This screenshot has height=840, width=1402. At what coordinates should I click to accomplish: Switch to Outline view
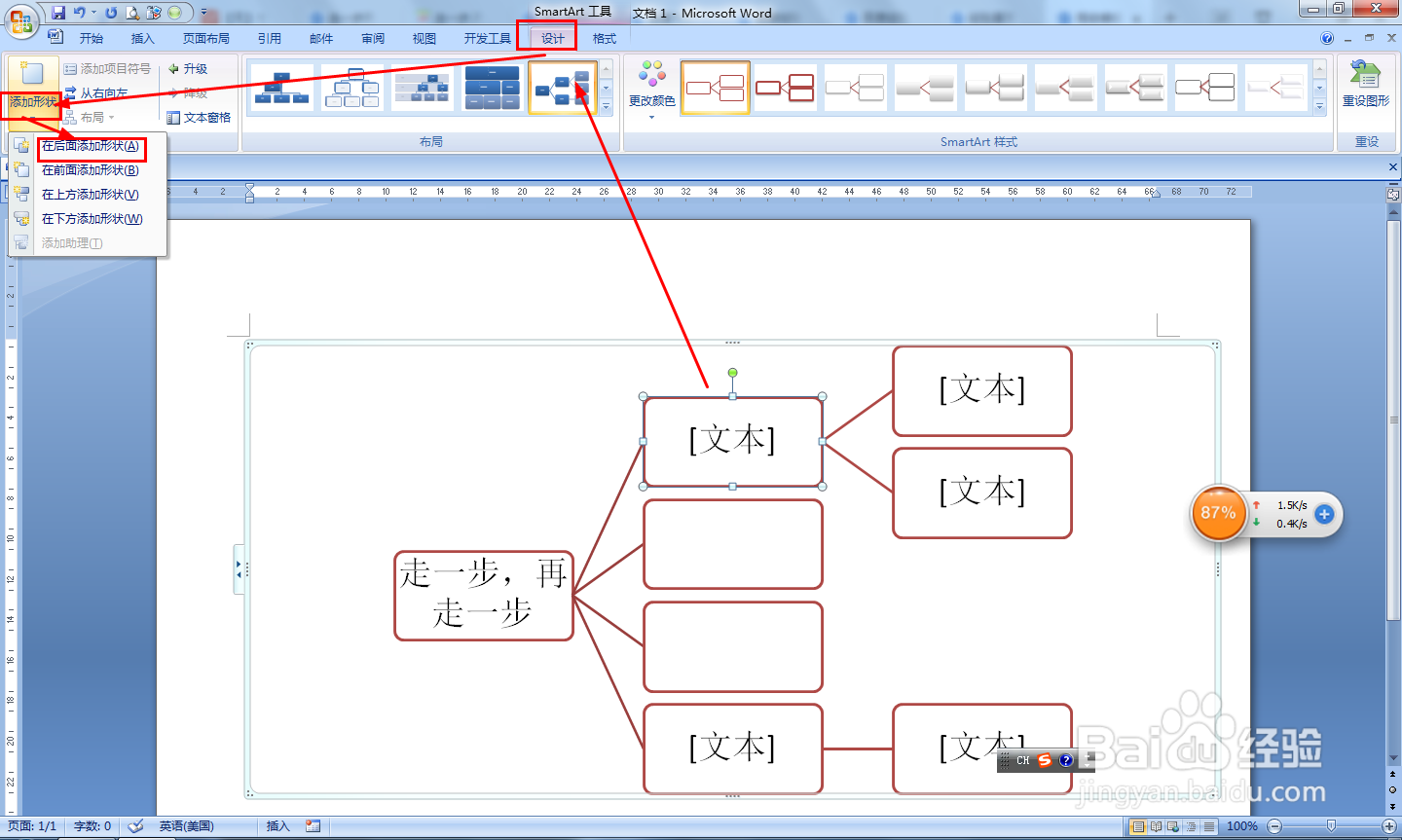click(x=1191, y=826)
